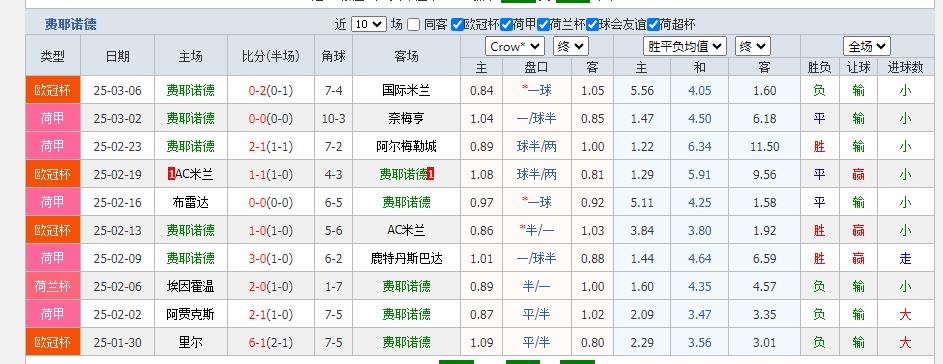Click the 欧冠杯 label on 25-01-30 row
943x364 pixels.
(52, 342)
